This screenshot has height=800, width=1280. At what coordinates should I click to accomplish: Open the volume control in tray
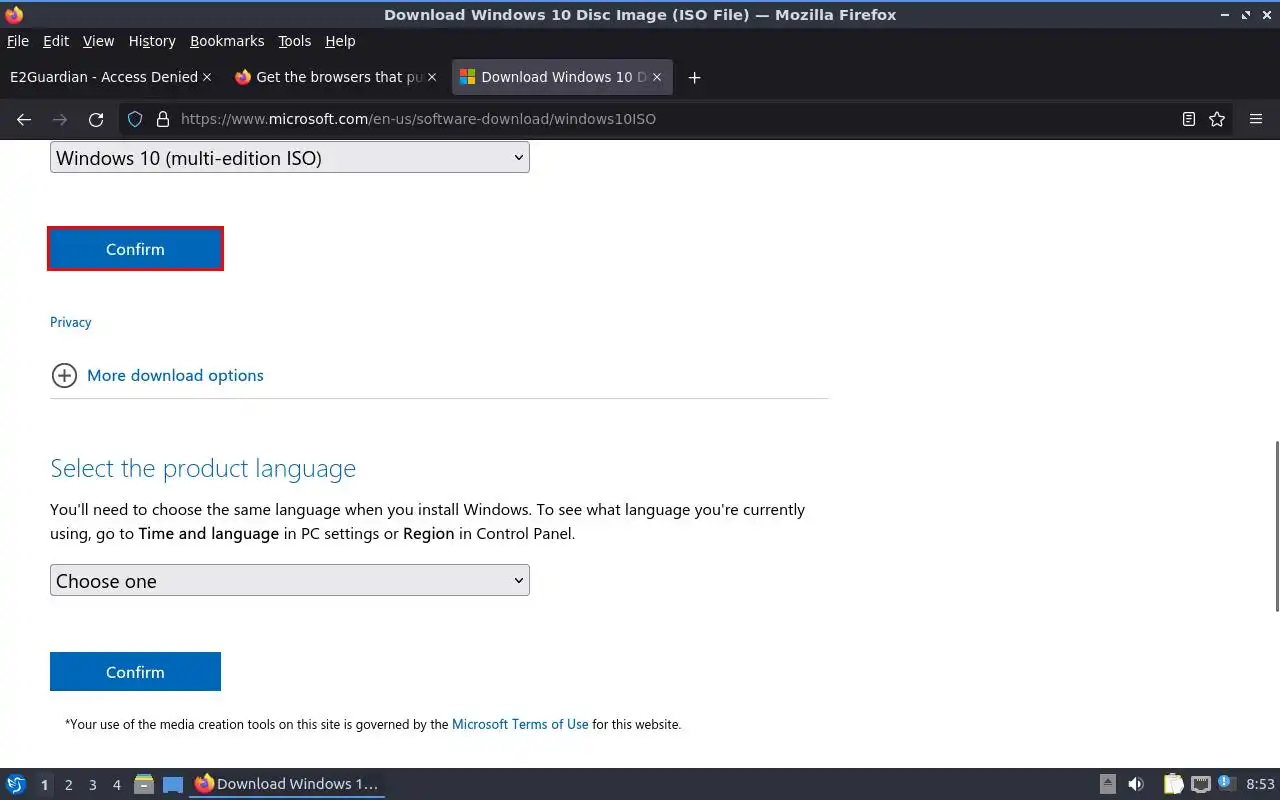(x=1136, y=784)
